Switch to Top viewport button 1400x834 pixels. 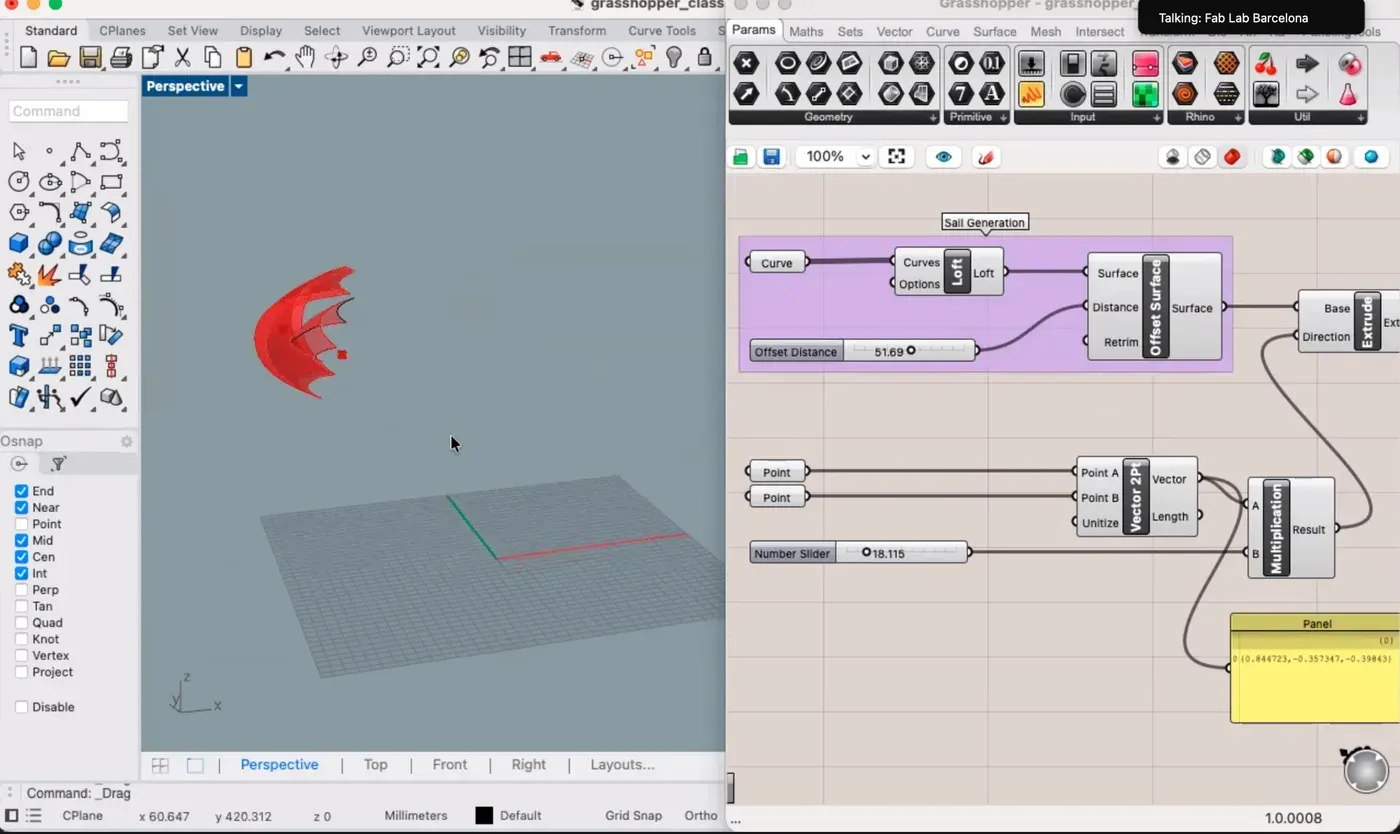click(x=375, y=765)
